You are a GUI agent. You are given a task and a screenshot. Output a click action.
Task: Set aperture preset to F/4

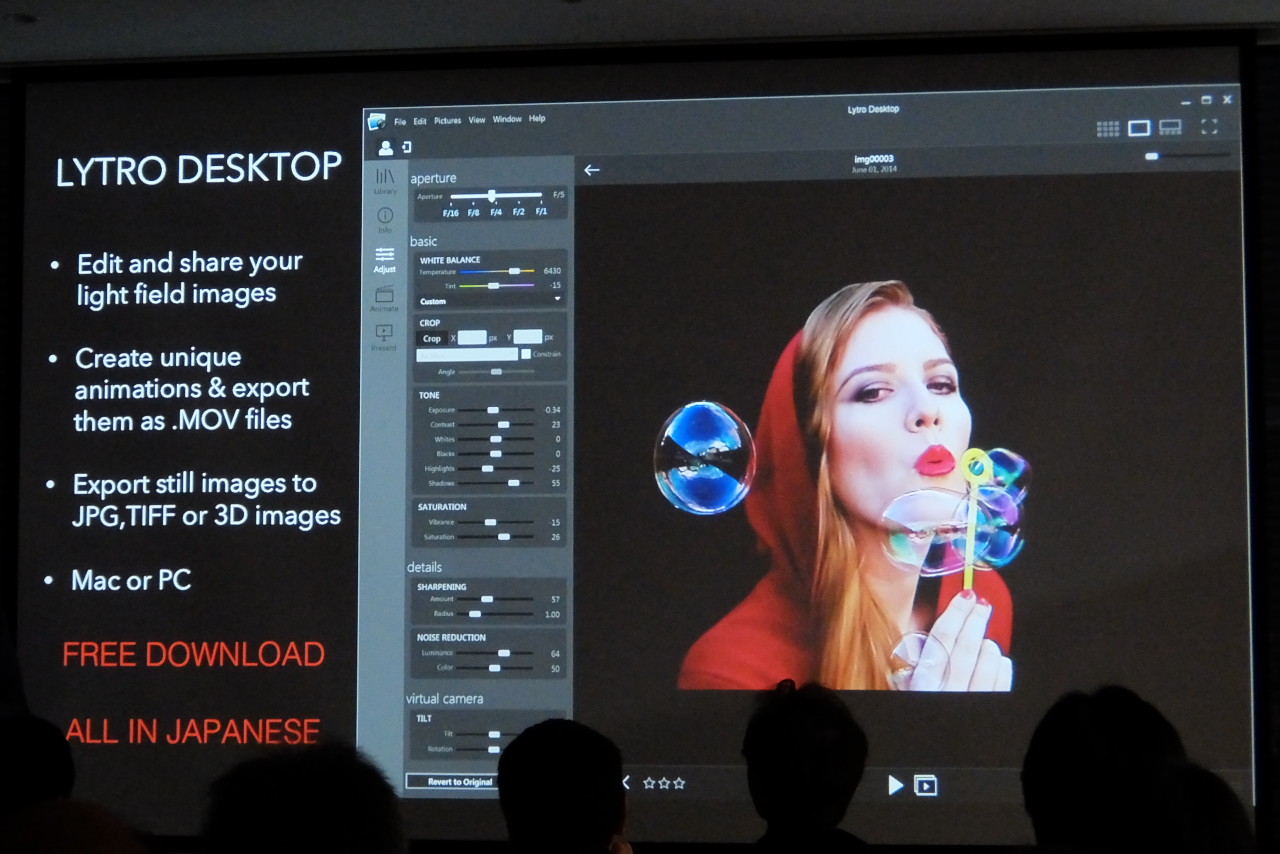click(496, 212)
